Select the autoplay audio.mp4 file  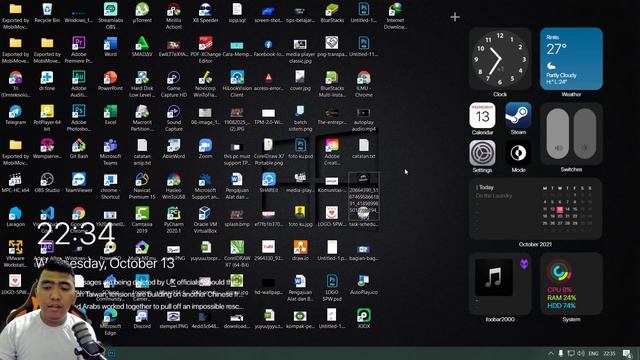point(363,118)
